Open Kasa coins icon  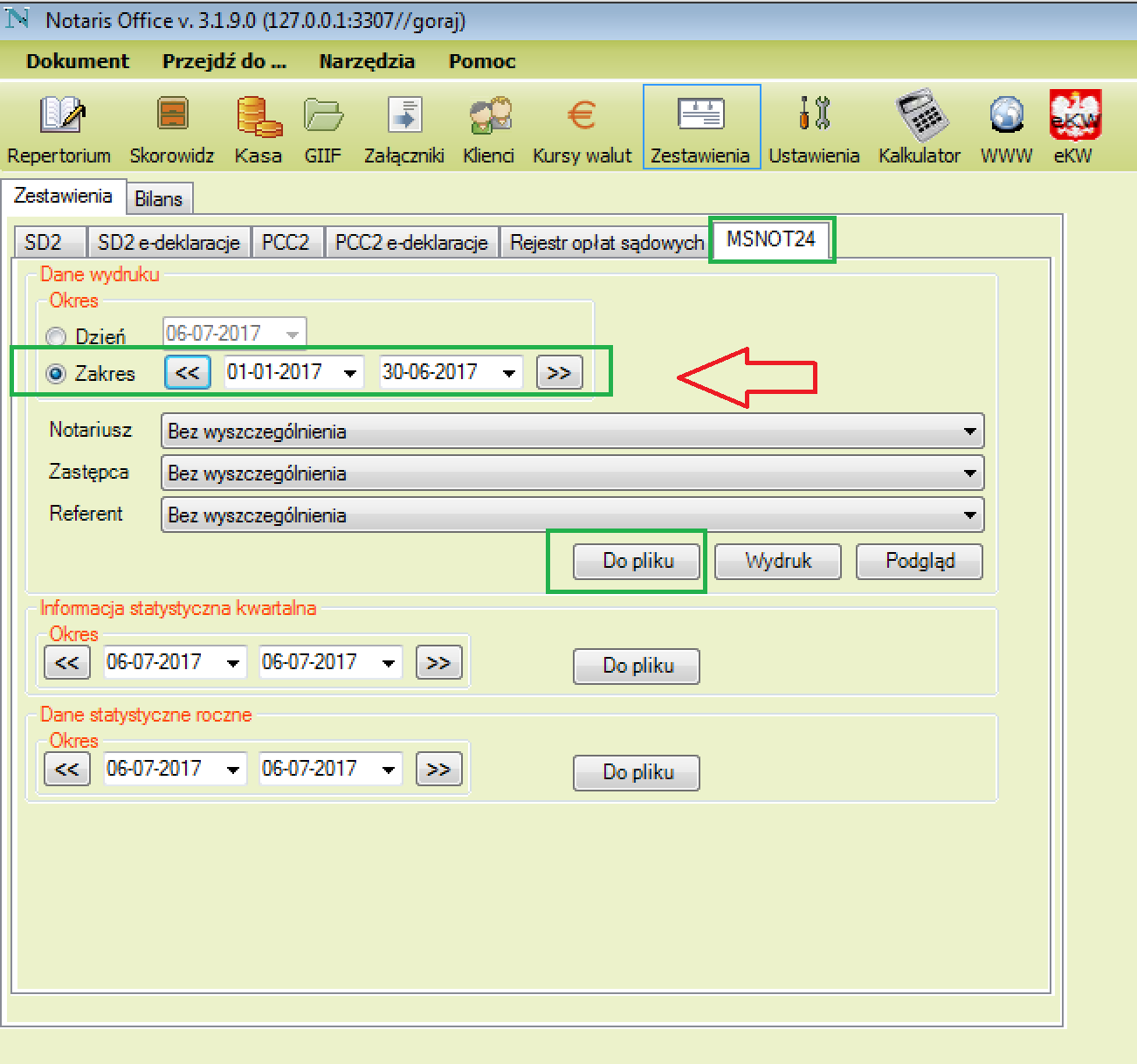coord(258,116)
